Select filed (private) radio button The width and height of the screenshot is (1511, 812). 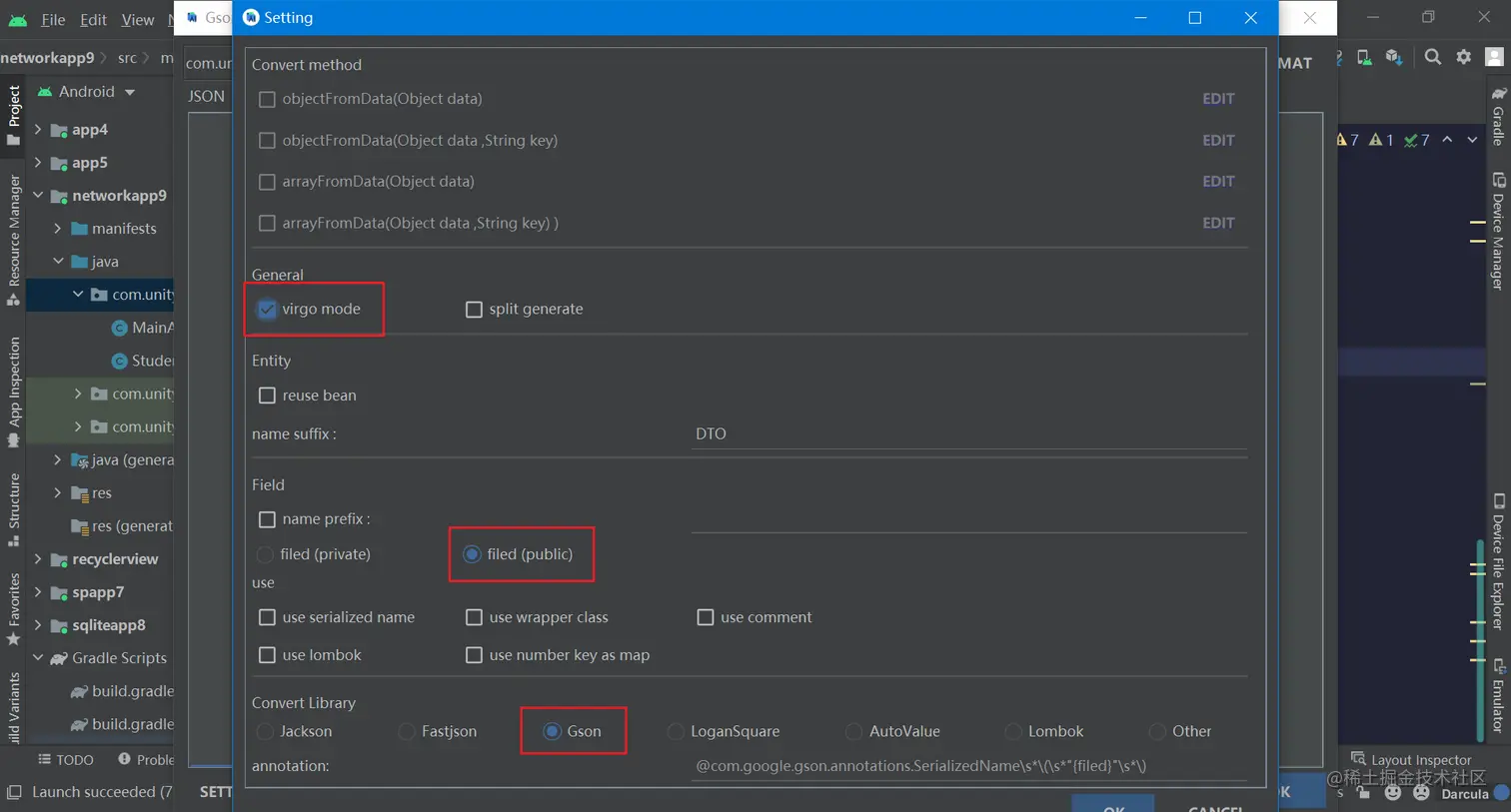click(x=265, y=554)
